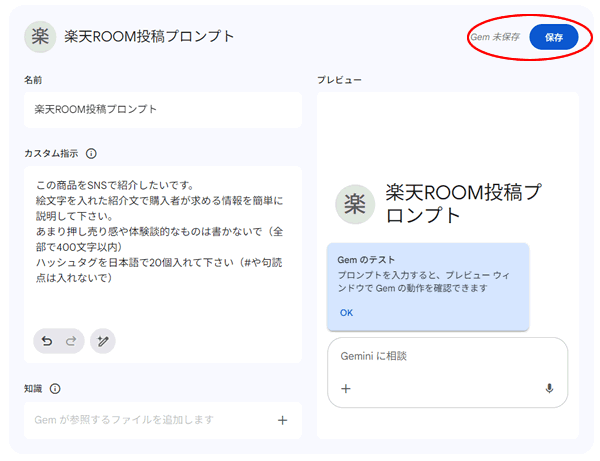Image resolution: width=600 pixels, height=461 pixels.
Task: Click the preview title 楽天ROOM投稿プロンプト
Action: [x=463, y=204]
